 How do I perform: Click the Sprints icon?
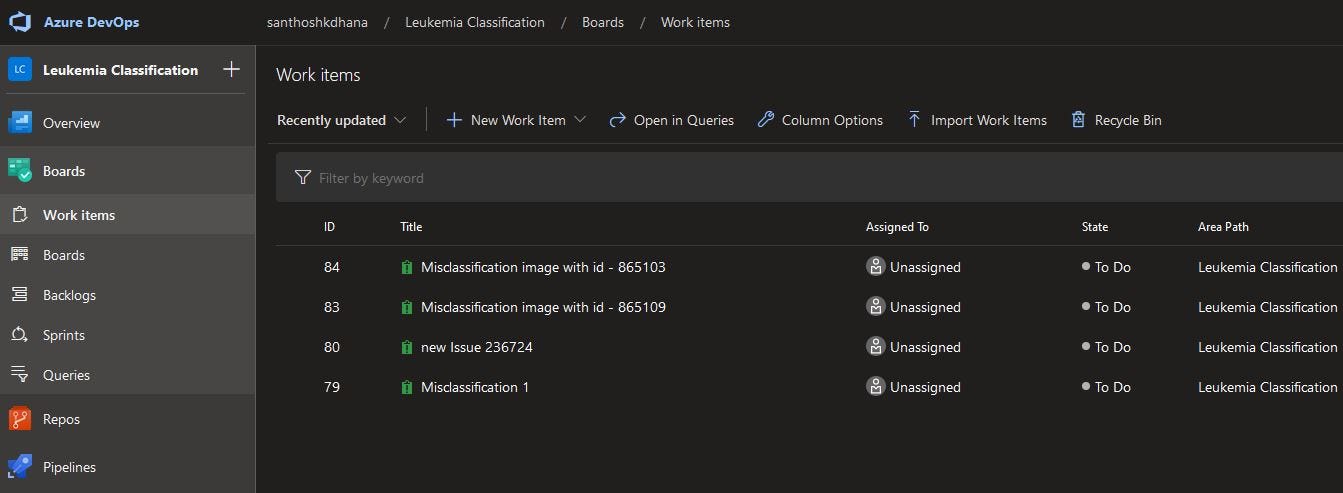click(19, 334)
